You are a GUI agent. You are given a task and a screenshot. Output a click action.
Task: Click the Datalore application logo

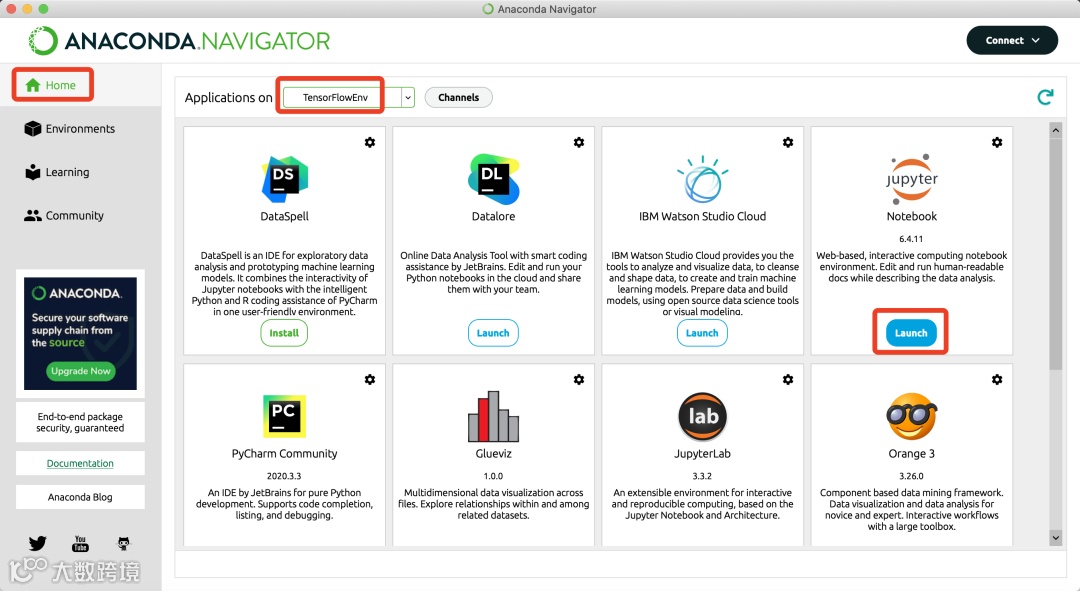pos(493,179)
